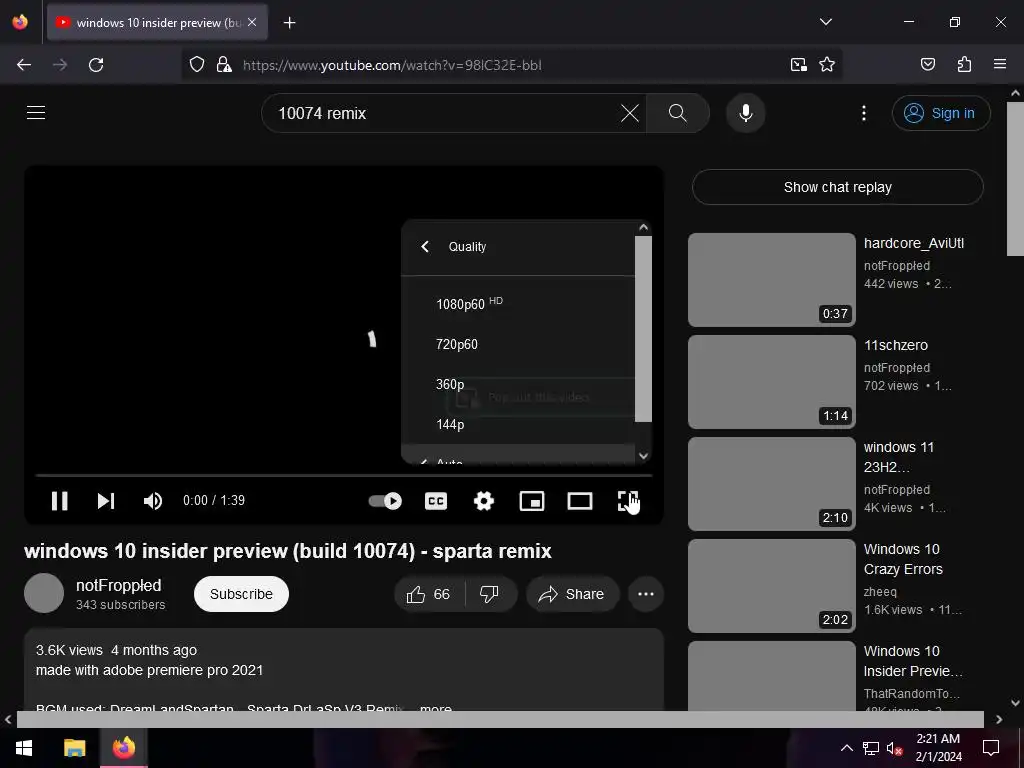The height and width of the screenshot is (768, 1024).
Task: Reload the current page
Action: pyautogui.click(x=96, y=65)
